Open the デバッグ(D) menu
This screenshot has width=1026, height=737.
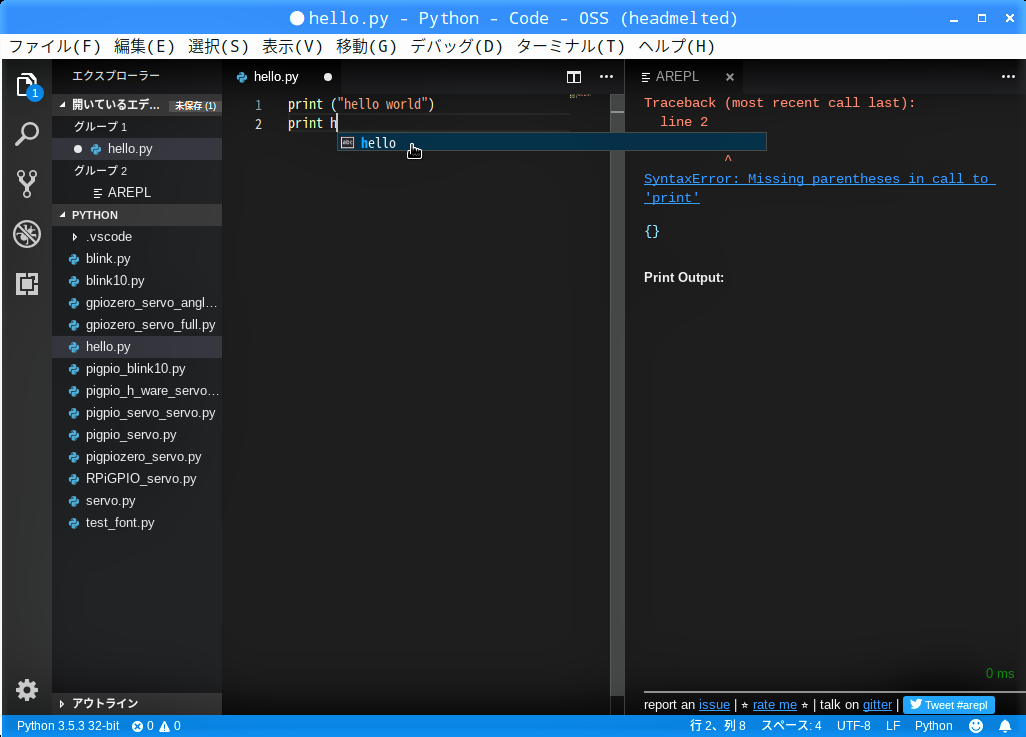[x=457, y=46]
